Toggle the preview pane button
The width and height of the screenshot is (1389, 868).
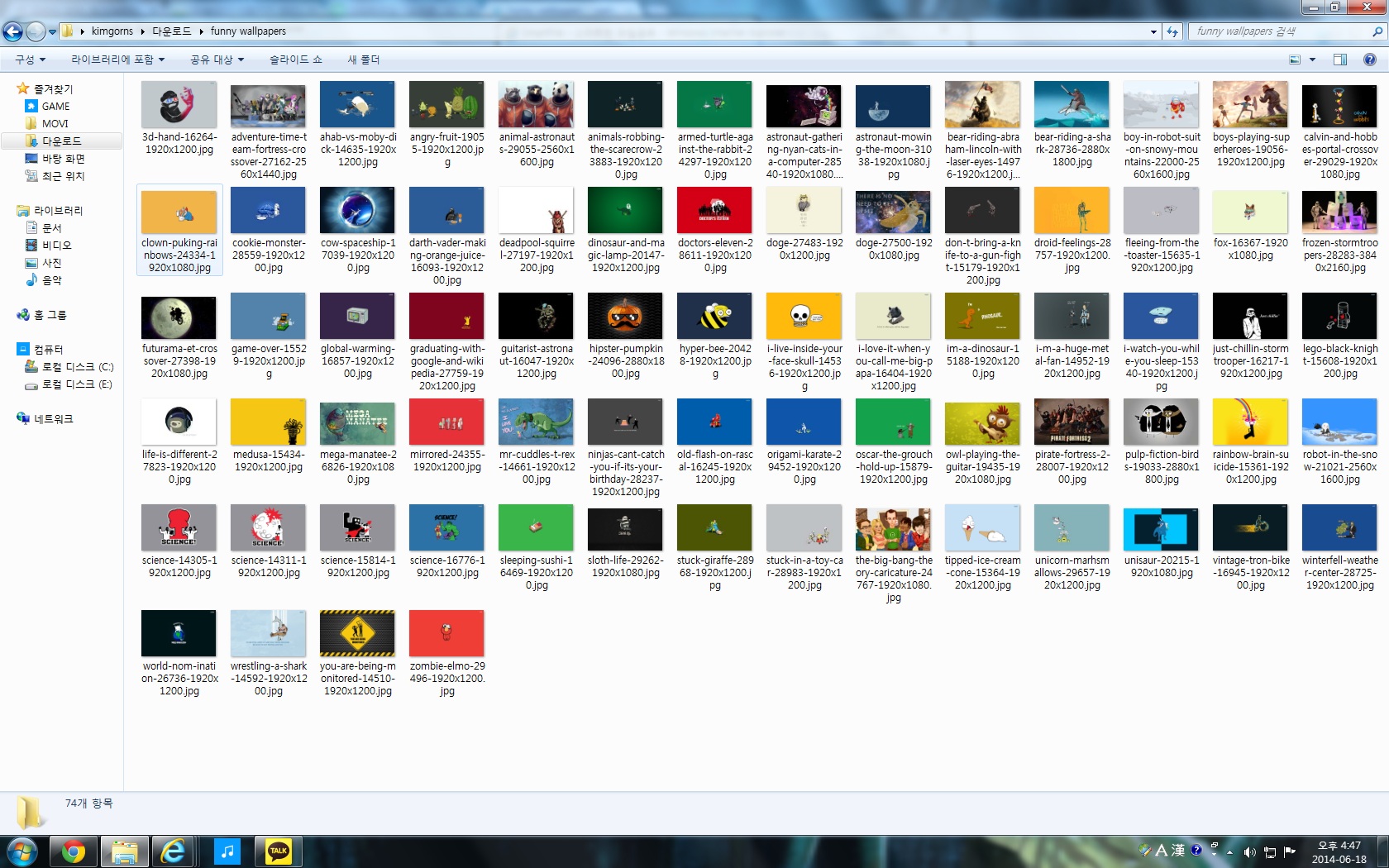pos(1339,60)
